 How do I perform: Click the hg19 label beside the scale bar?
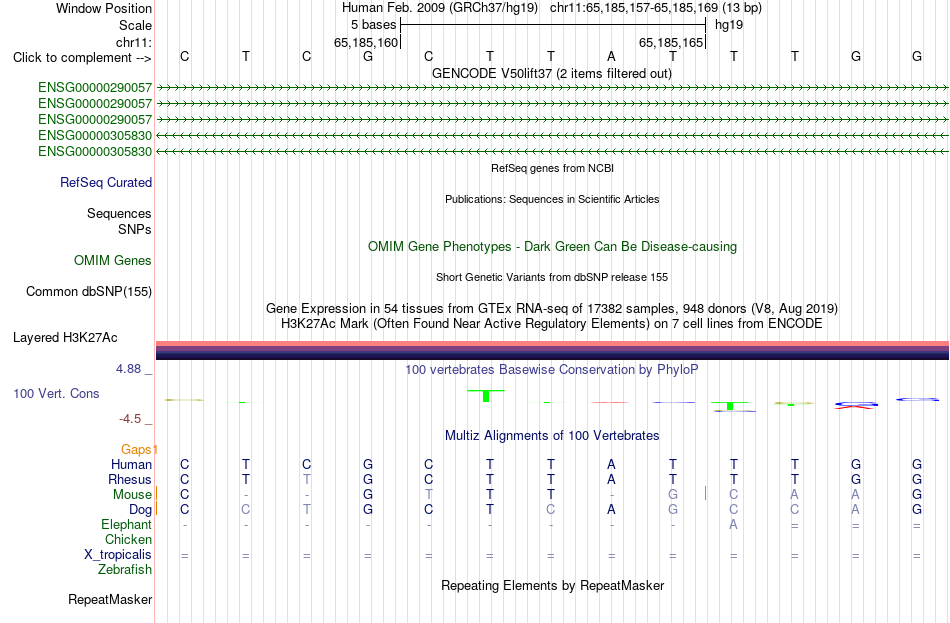[729, 25]
